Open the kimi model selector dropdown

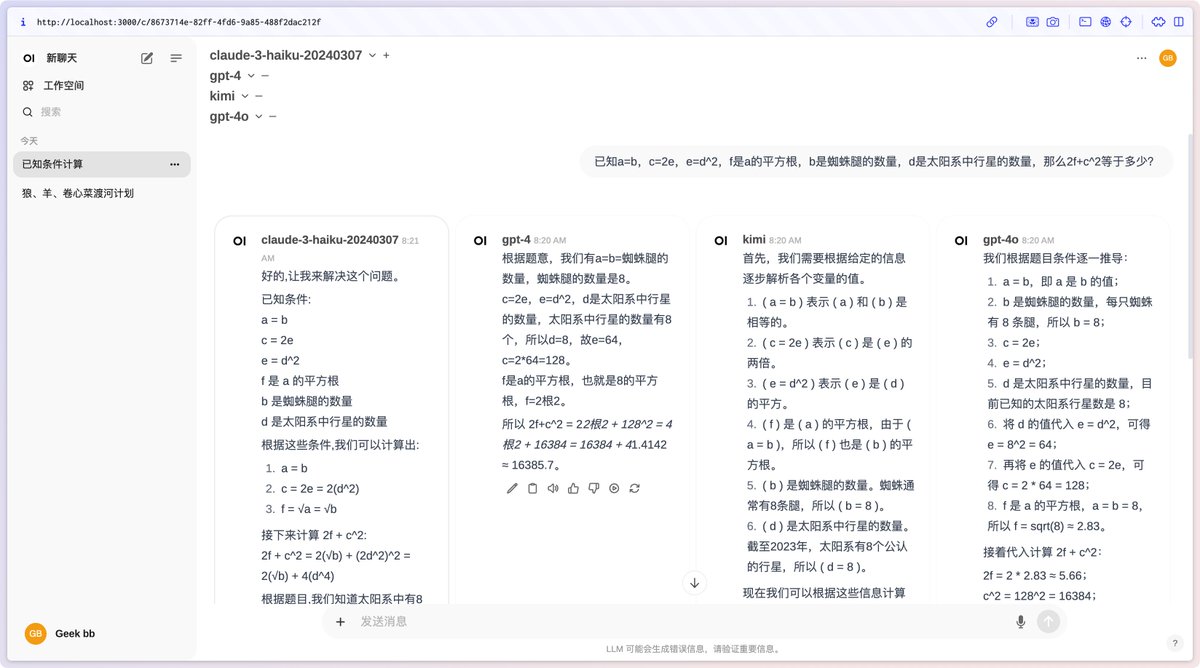point(243,95)
